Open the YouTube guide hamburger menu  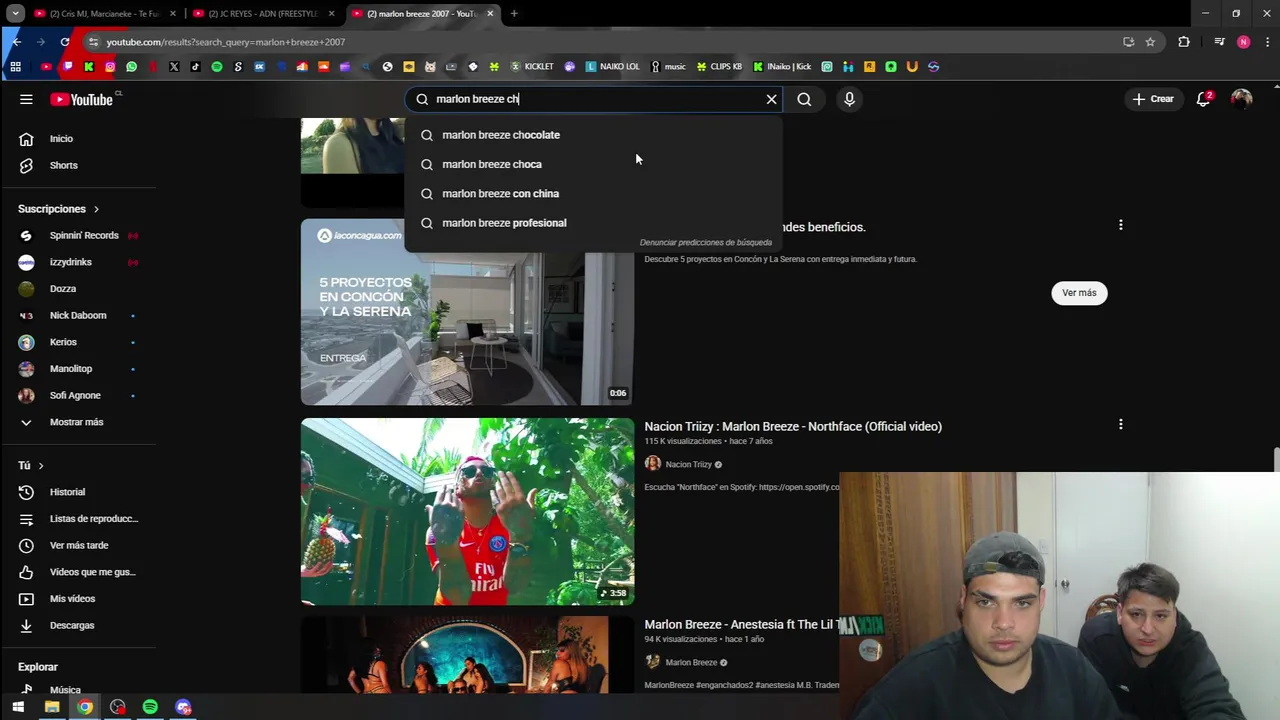pos(26,99)
